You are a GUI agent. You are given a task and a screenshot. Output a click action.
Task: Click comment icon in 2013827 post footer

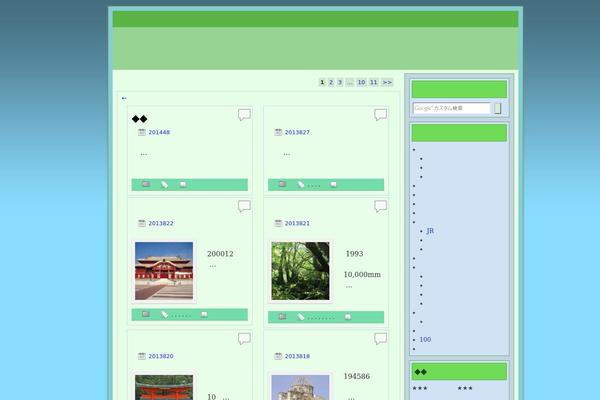tap(333, 184)
